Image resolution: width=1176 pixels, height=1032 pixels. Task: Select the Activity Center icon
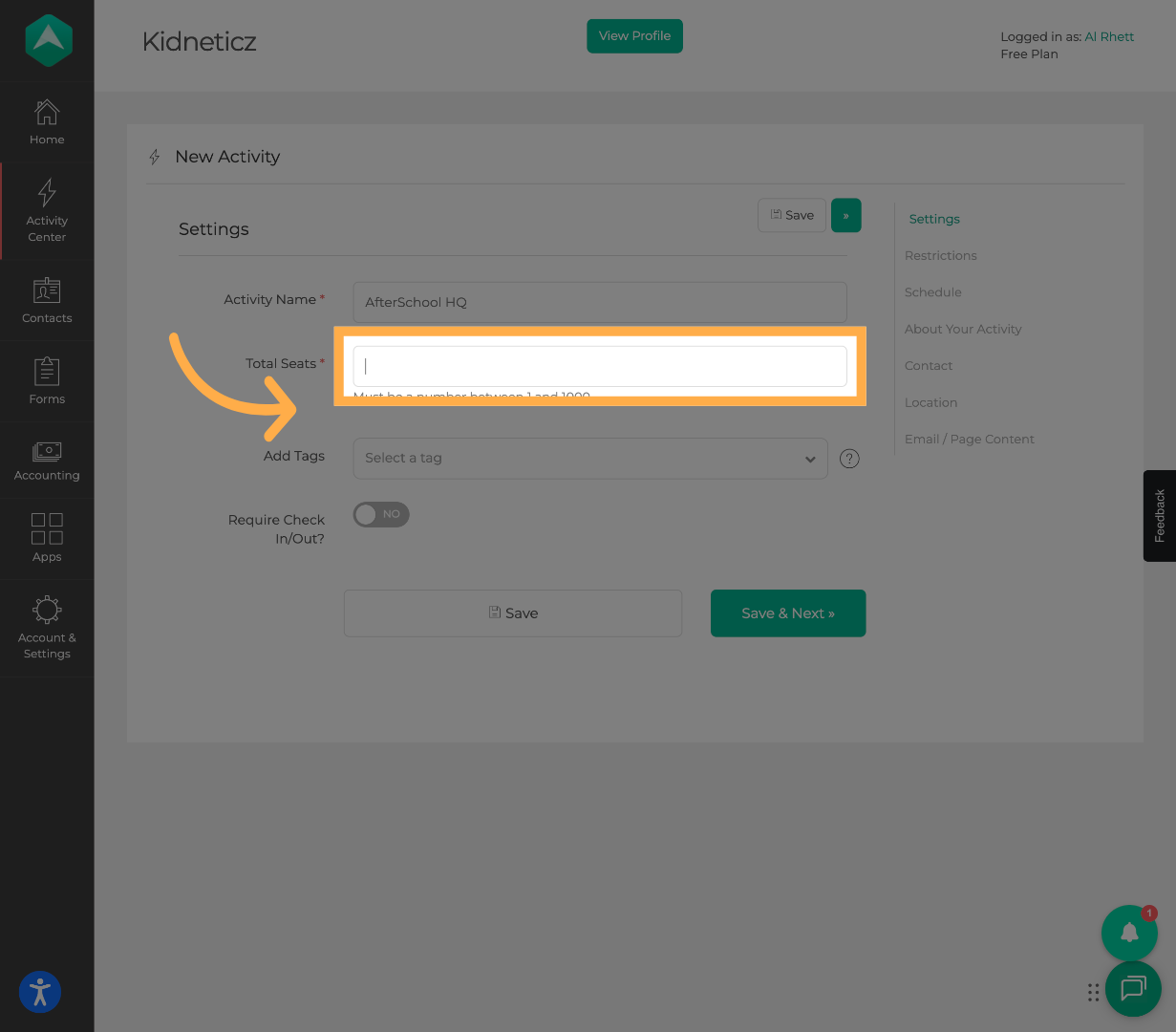[46, 210]
